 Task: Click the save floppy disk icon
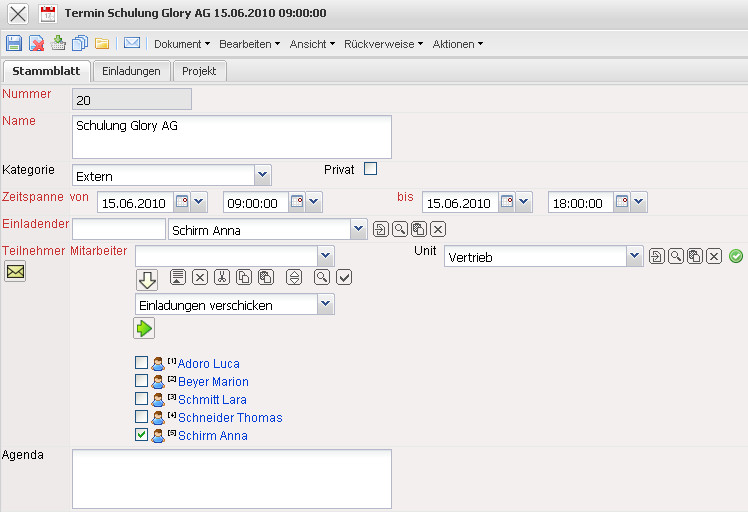(14, 43)
